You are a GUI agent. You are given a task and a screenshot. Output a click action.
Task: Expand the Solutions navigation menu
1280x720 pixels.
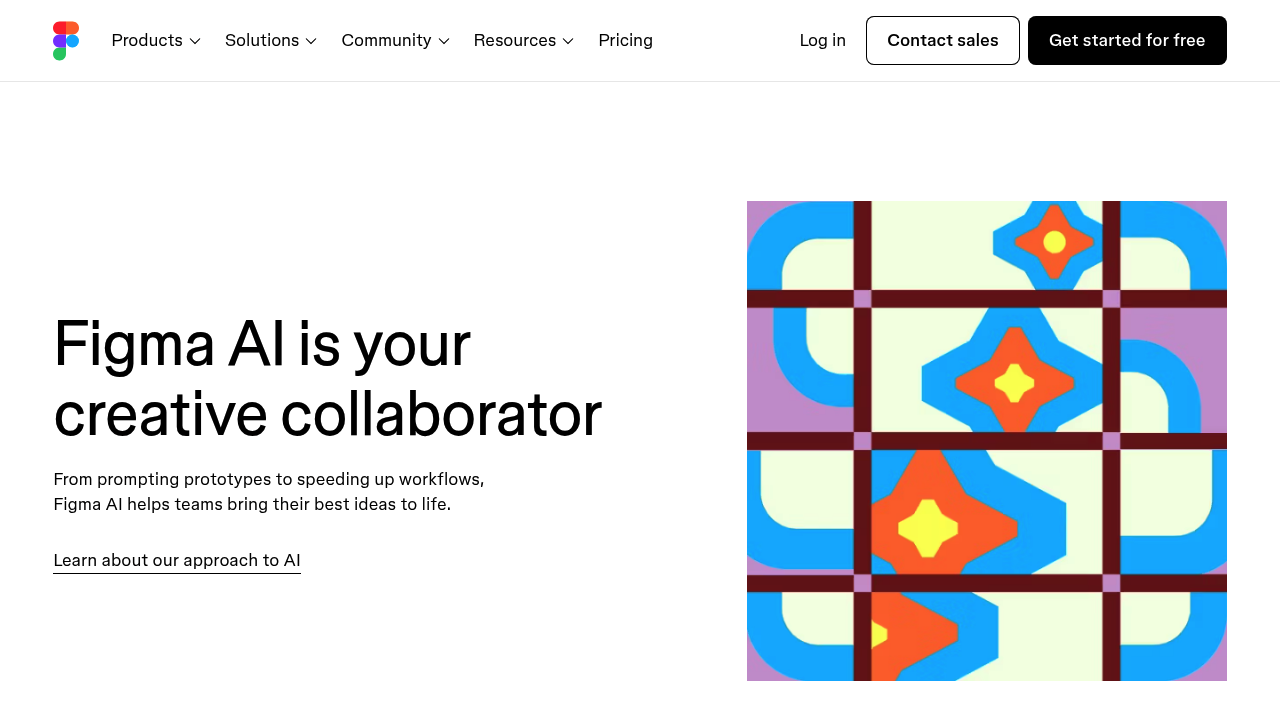(261, 40)
